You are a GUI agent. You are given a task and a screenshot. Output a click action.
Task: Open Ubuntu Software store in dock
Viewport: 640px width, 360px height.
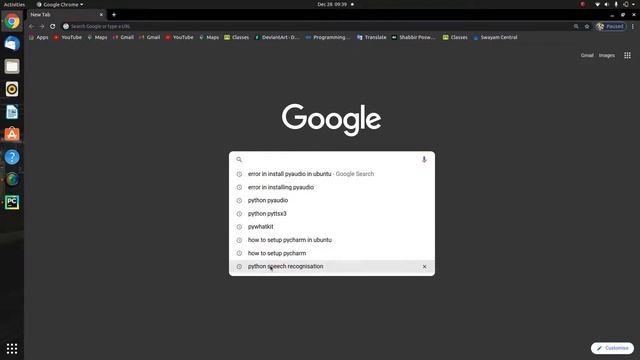pos(12,134)
